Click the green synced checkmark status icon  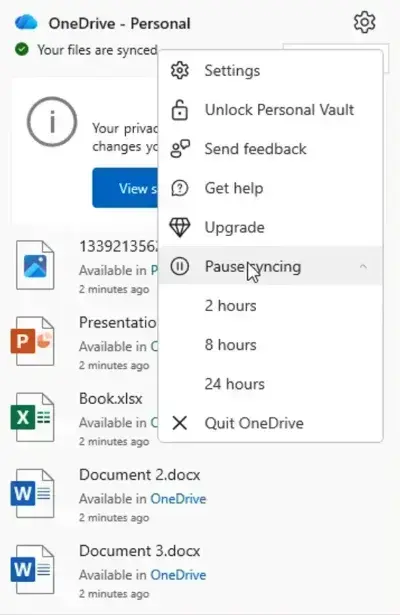[22, 49]
